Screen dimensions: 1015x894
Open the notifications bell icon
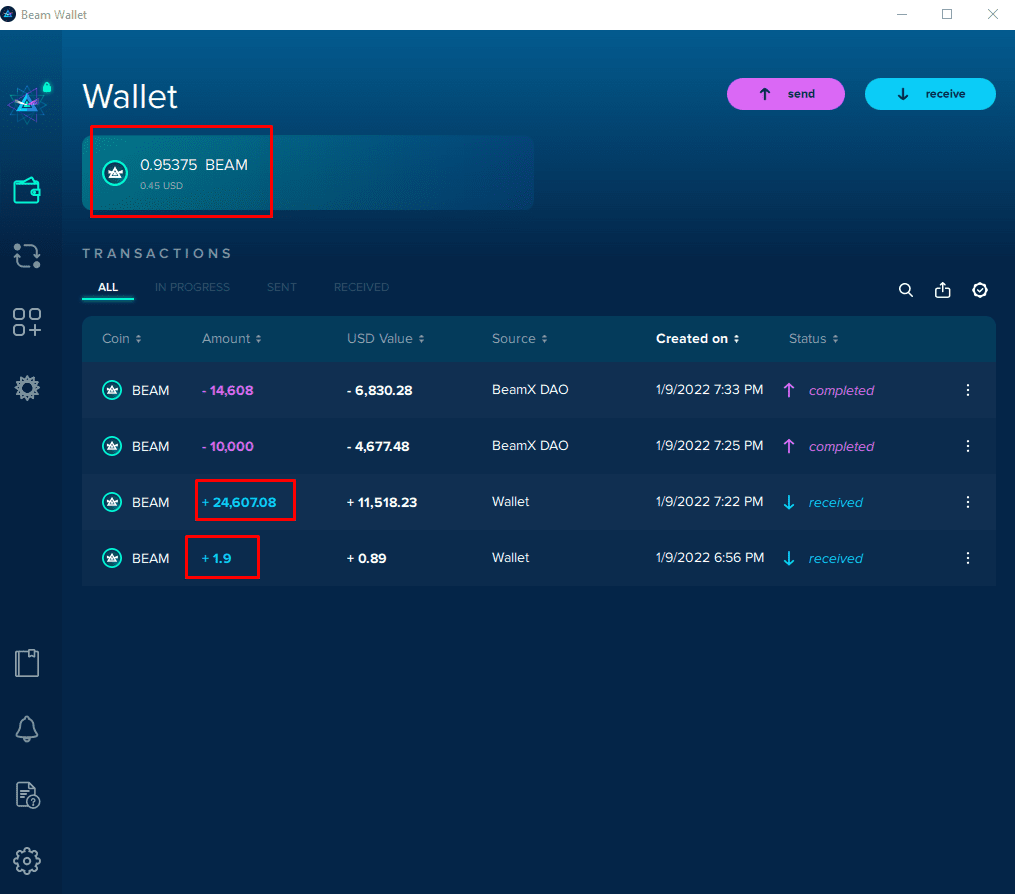pyautogui.click(x=27, y=729)
